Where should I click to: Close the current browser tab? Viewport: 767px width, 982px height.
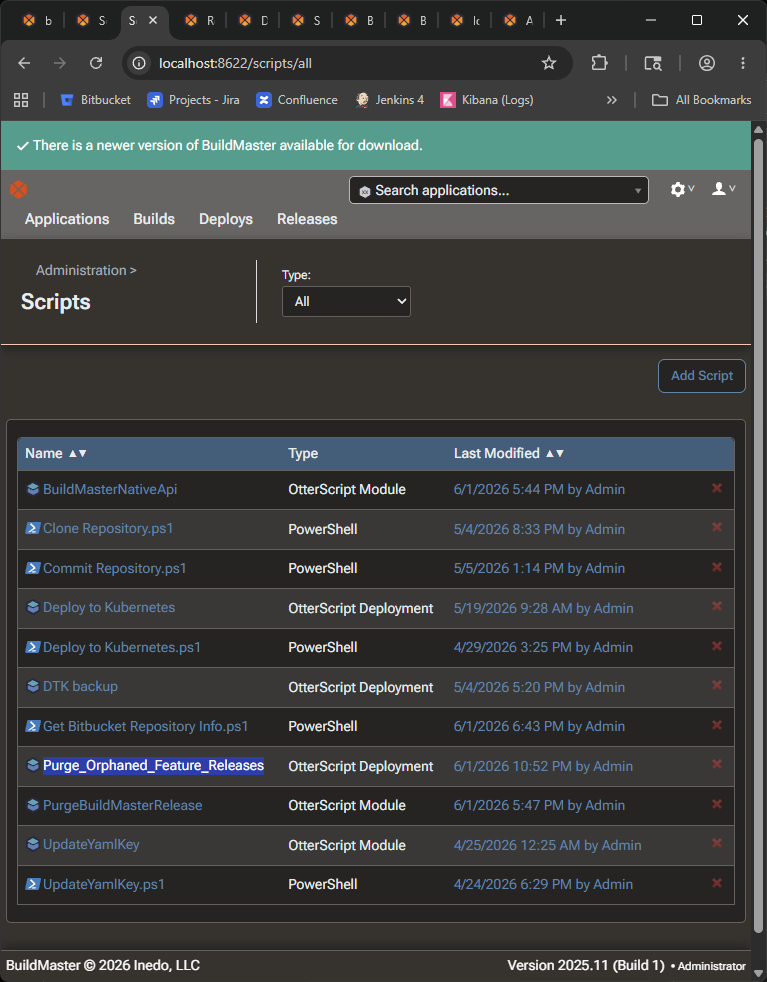pos(153,20)
